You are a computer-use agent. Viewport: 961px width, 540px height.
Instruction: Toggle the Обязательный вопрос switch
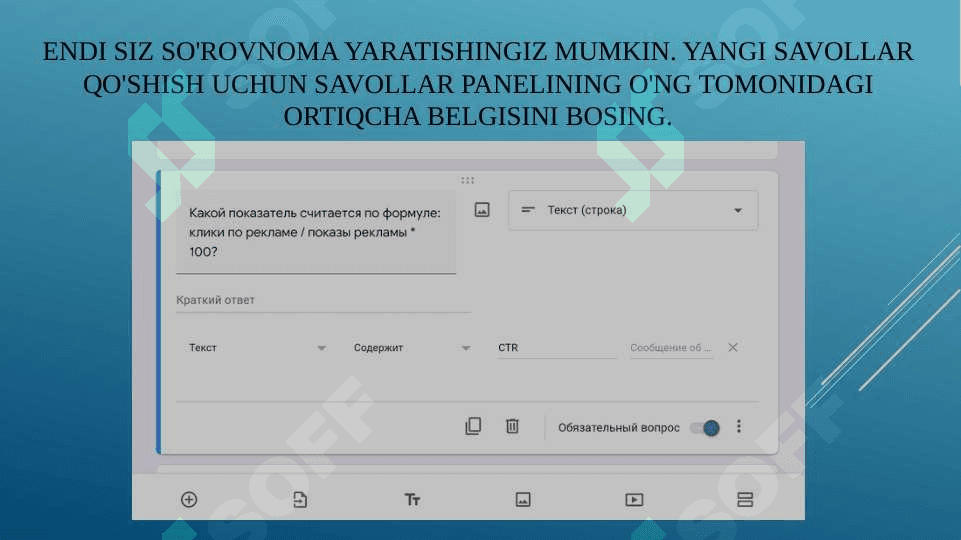tap(704, 427)
